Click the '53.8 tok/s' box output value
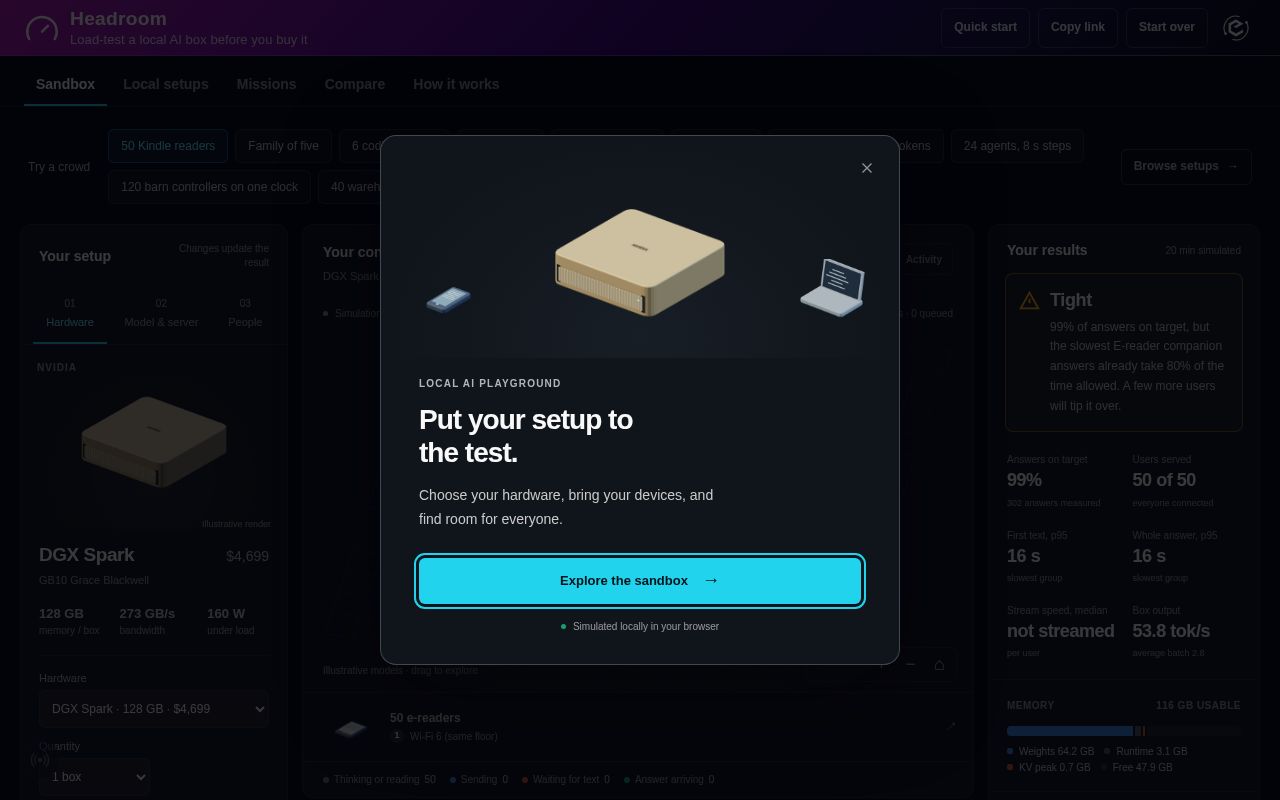The height and width of the screenshot is (800, 1280). (1171, 631)
